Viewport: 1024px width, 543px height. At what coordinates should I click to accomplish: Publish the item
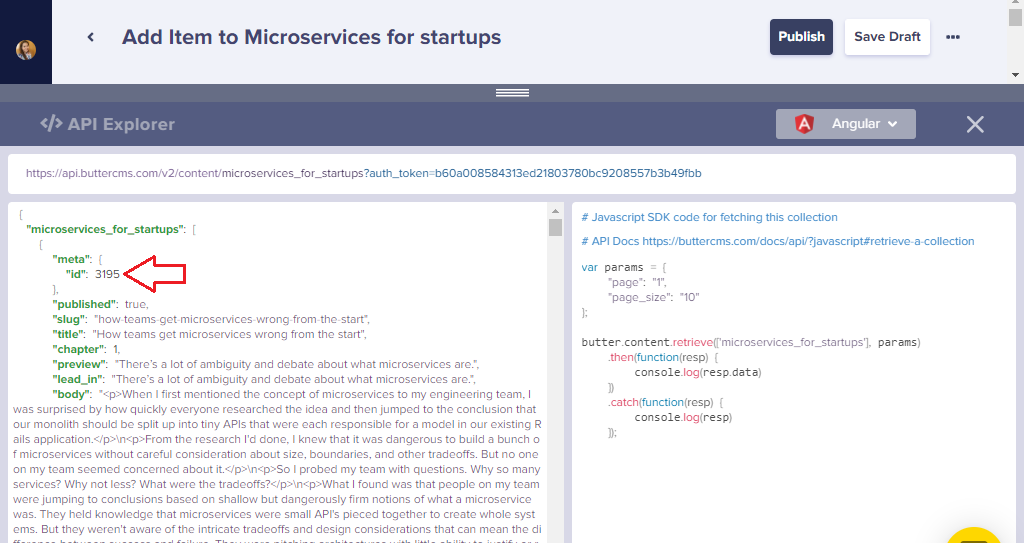801,37
